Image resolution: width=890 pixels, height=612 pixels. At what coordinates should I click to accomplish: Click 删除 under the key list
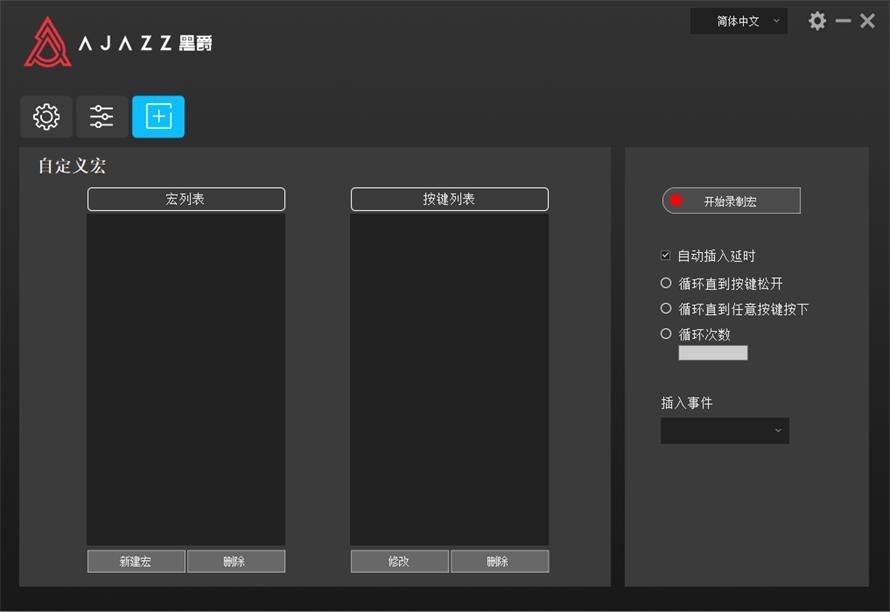[499, 561]
